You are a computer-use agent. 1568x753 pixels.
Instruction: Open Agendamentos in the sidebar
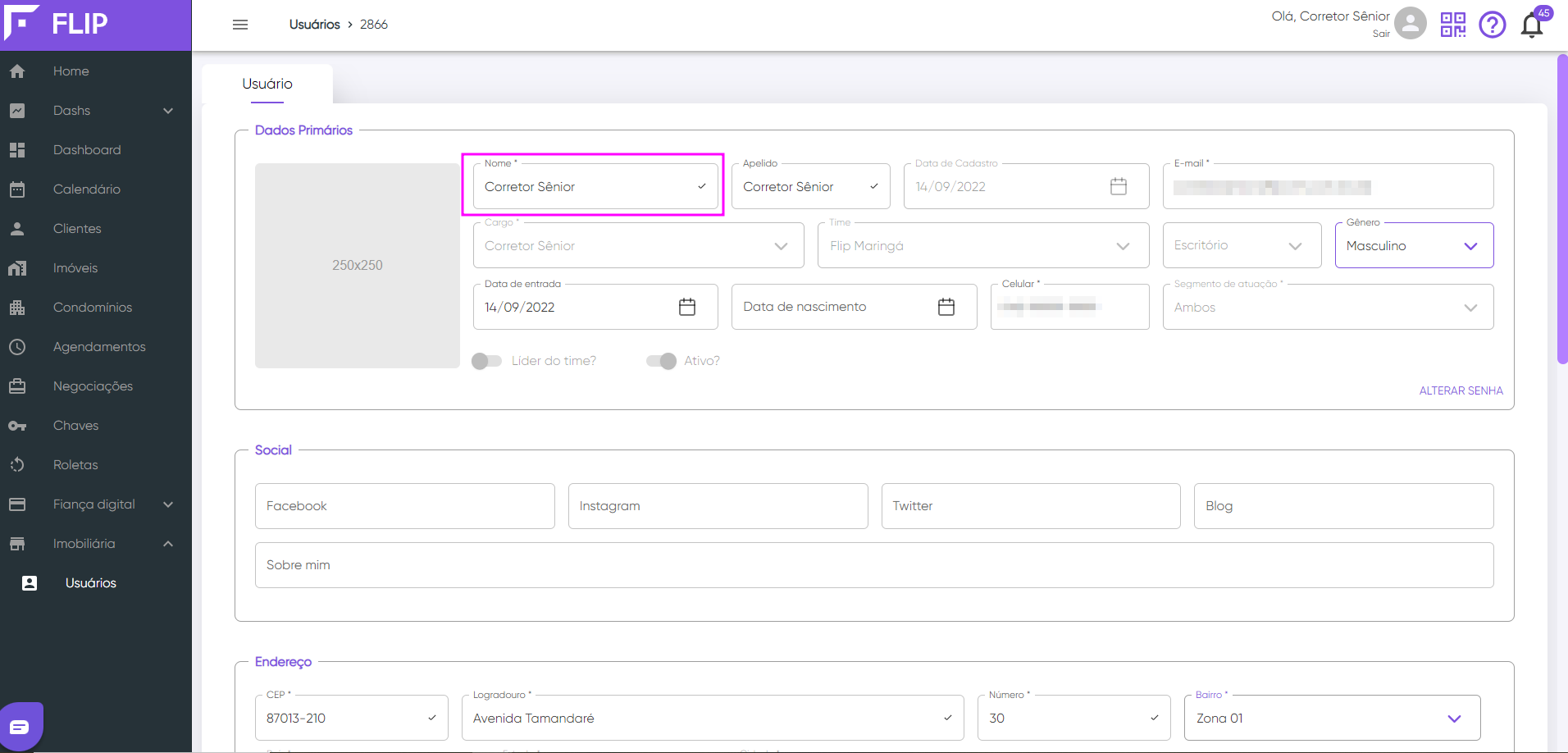coord(99,347)
